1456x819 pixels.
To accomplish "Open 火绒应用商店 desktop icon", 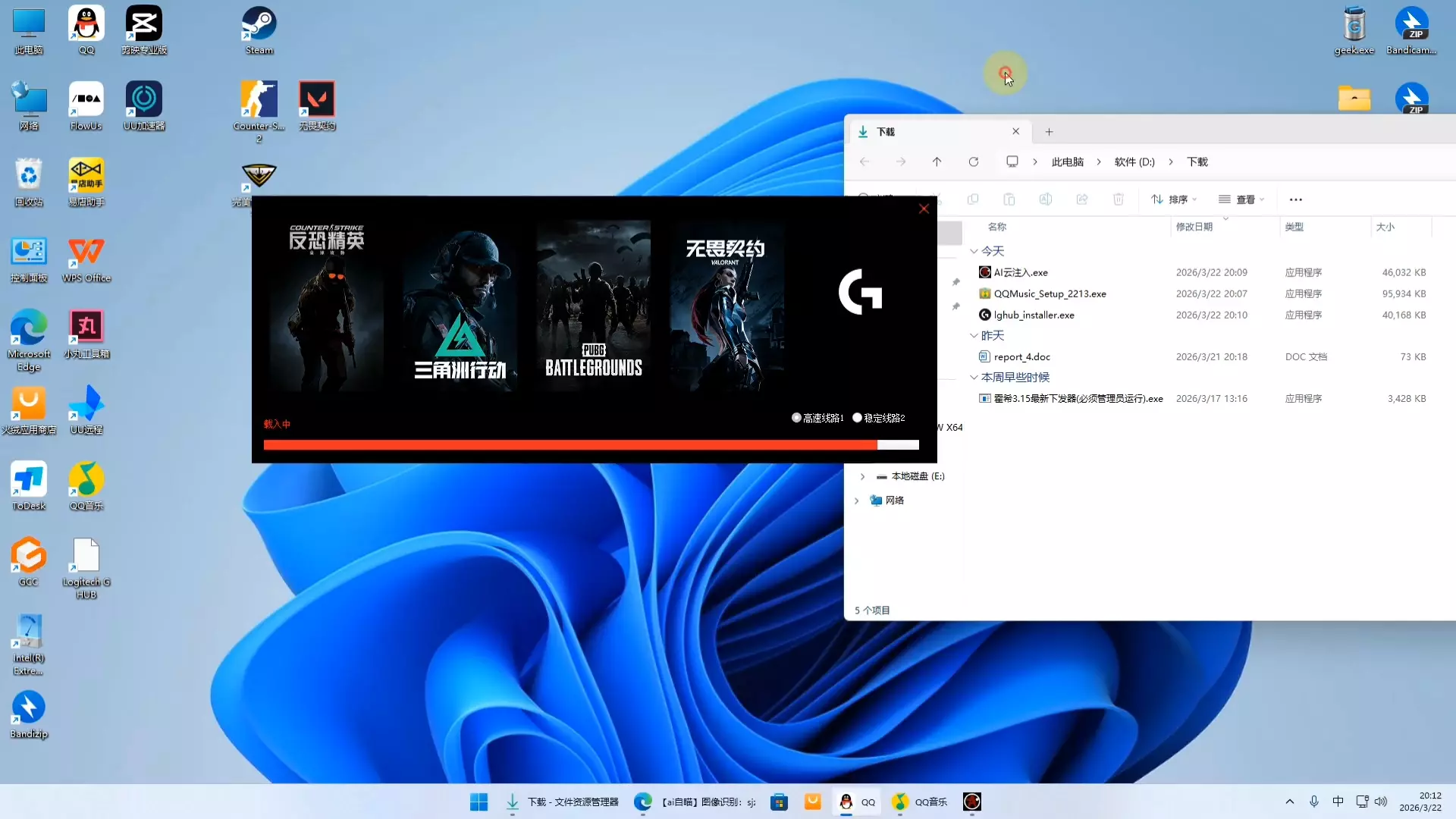I will click(29, 410).
